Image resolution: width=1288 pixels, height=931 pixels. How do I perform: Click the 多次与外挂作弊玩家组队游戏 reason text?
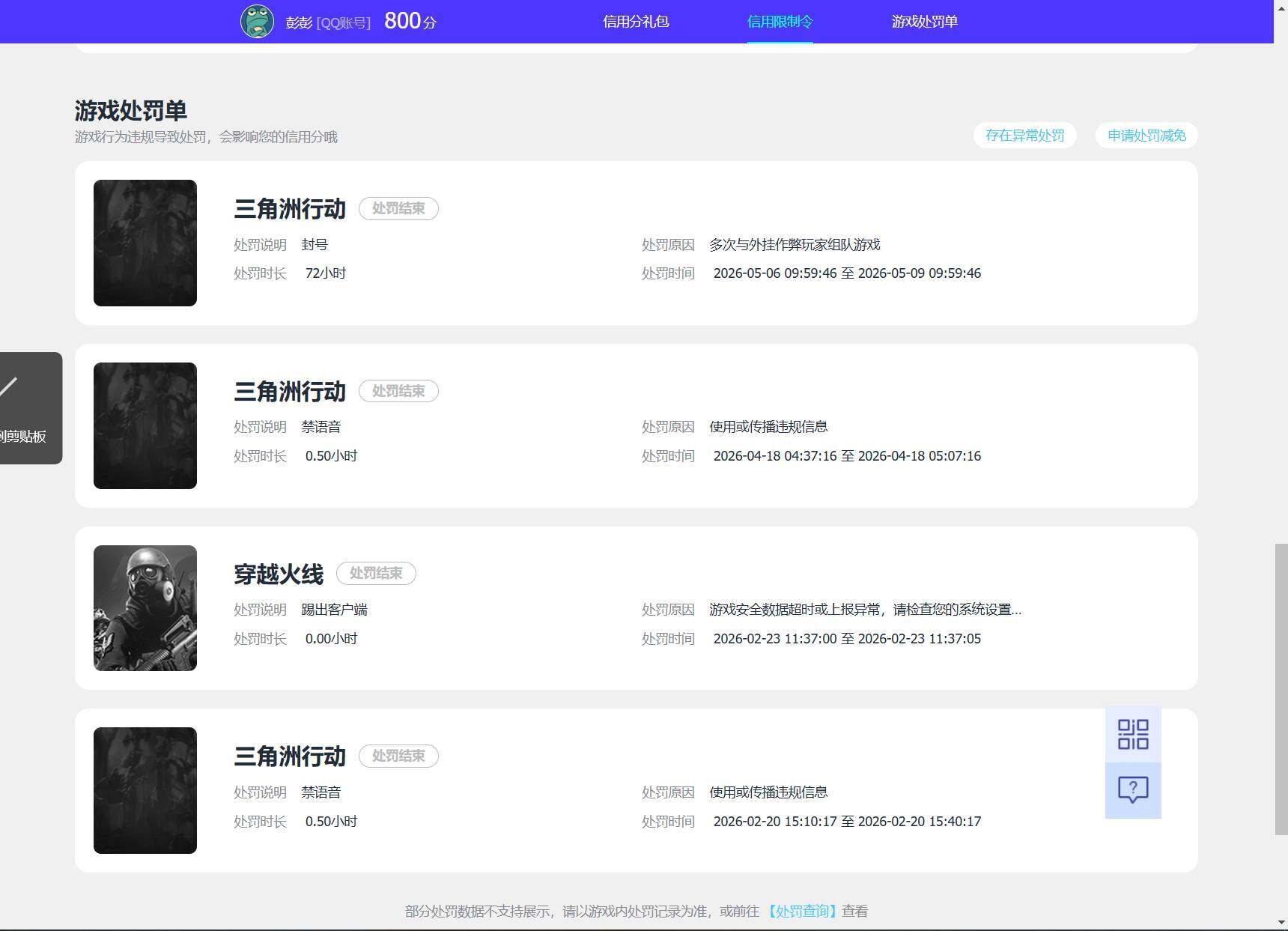[x=795, y=245]
